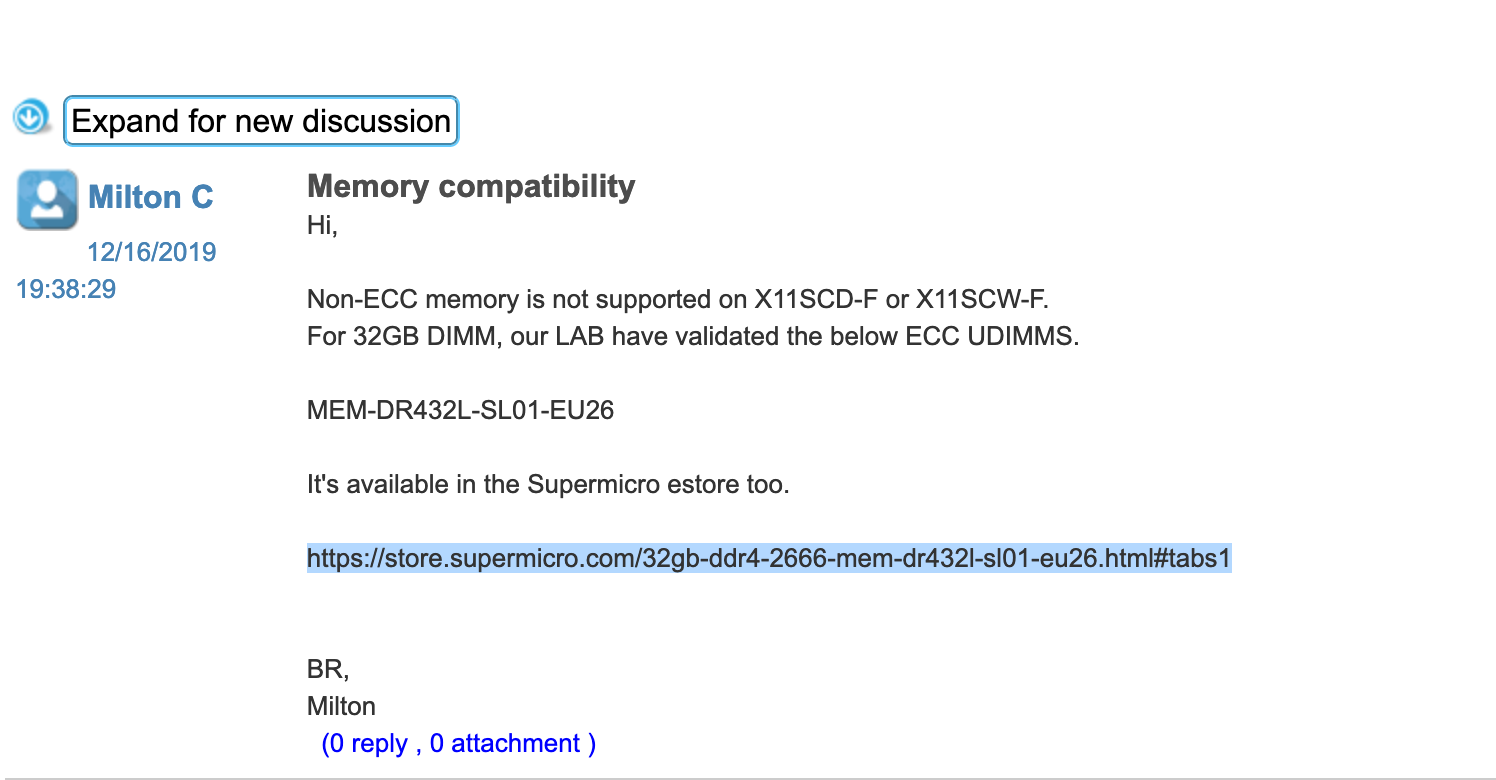Click the Non-ECC memory not supported sentence
Screen dimensions: 1496x780
click(x=680, y=299)
